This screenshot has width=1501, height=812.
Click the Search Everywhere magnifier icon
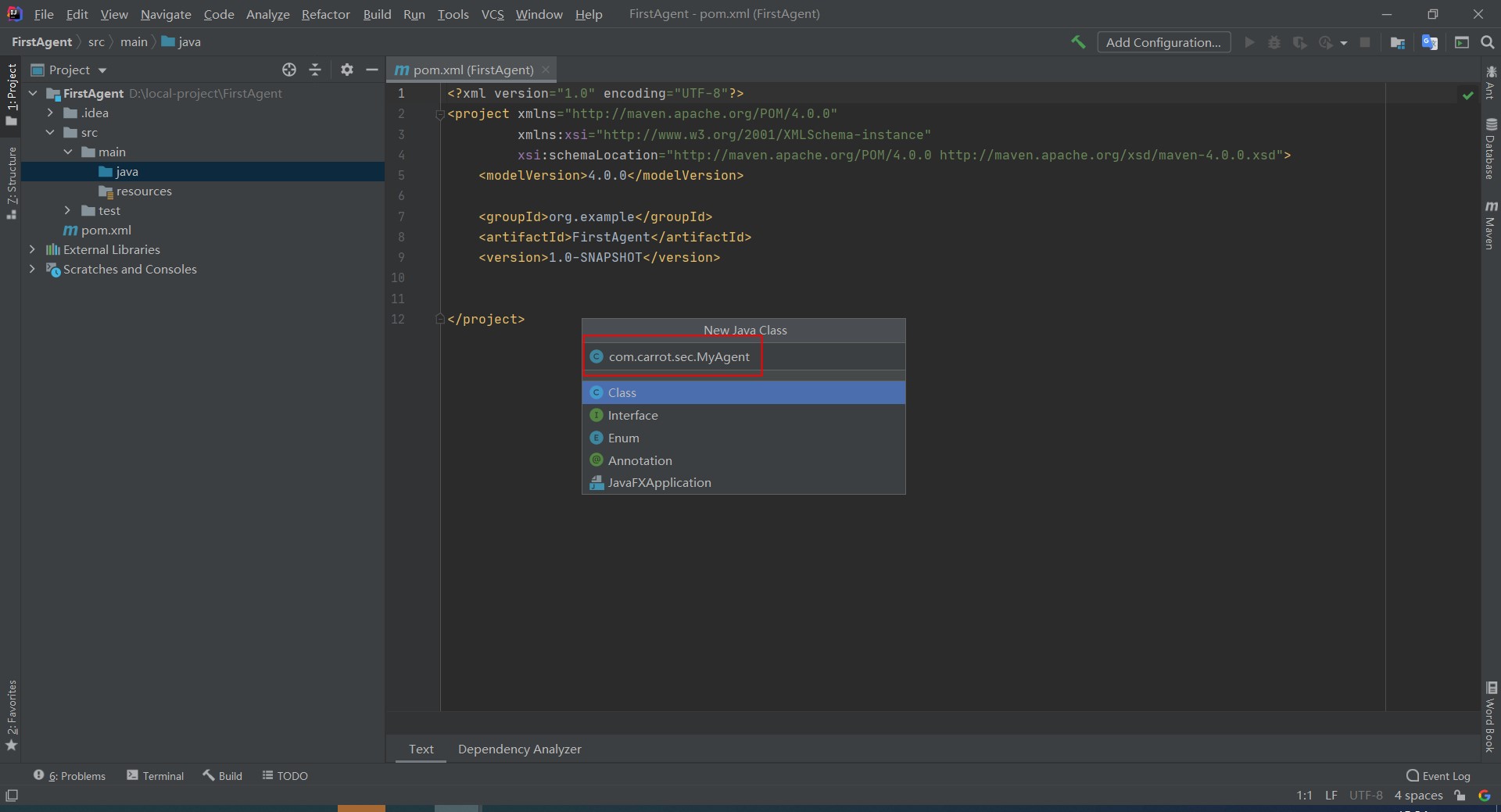tap(1488, 42)
